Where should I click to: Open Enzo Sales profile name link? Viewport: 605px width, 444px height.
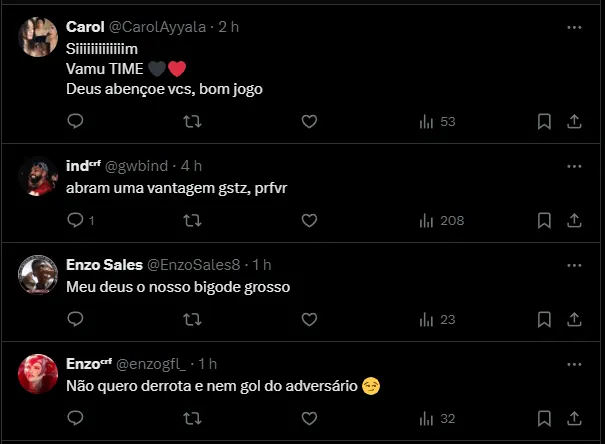coord(104,264)
